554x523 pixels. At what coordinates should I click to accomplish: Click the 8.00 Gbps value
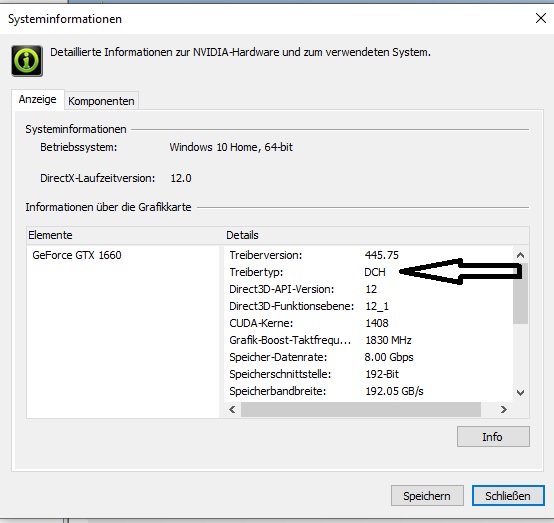pyautogui.click(x=389, y=357)
